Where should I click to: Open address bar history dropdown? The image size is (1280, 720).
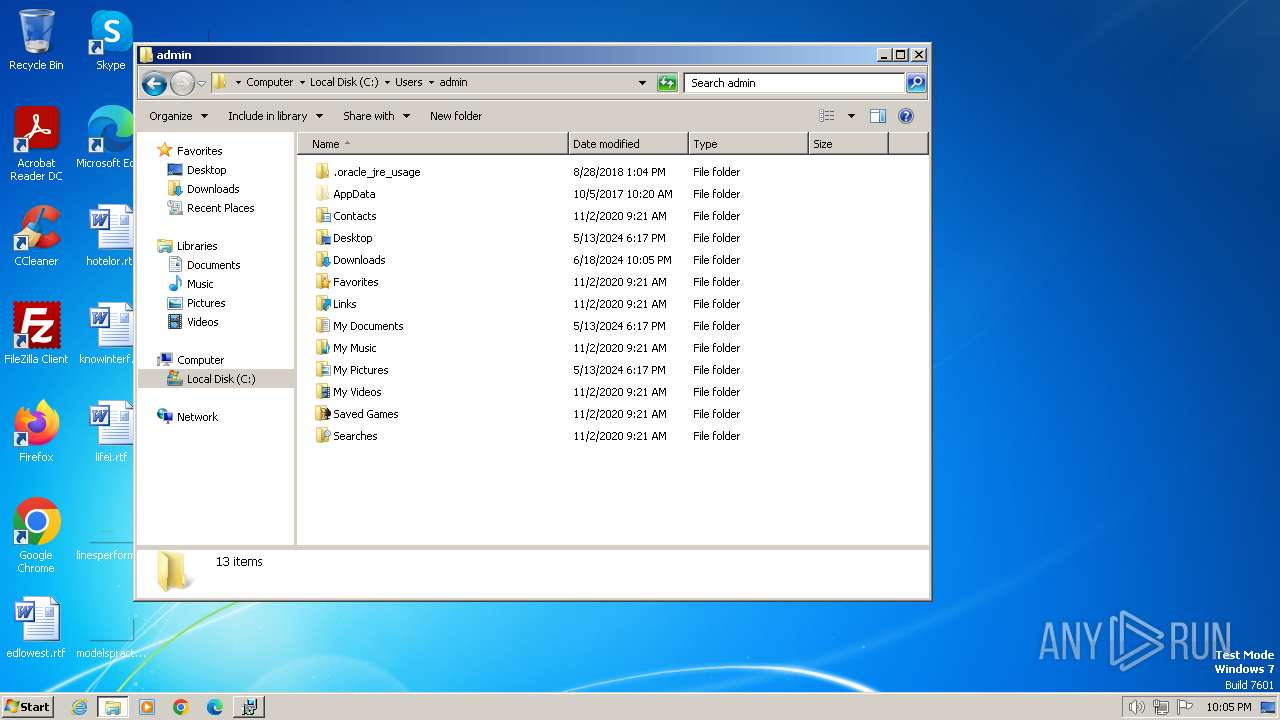point(642,83)
